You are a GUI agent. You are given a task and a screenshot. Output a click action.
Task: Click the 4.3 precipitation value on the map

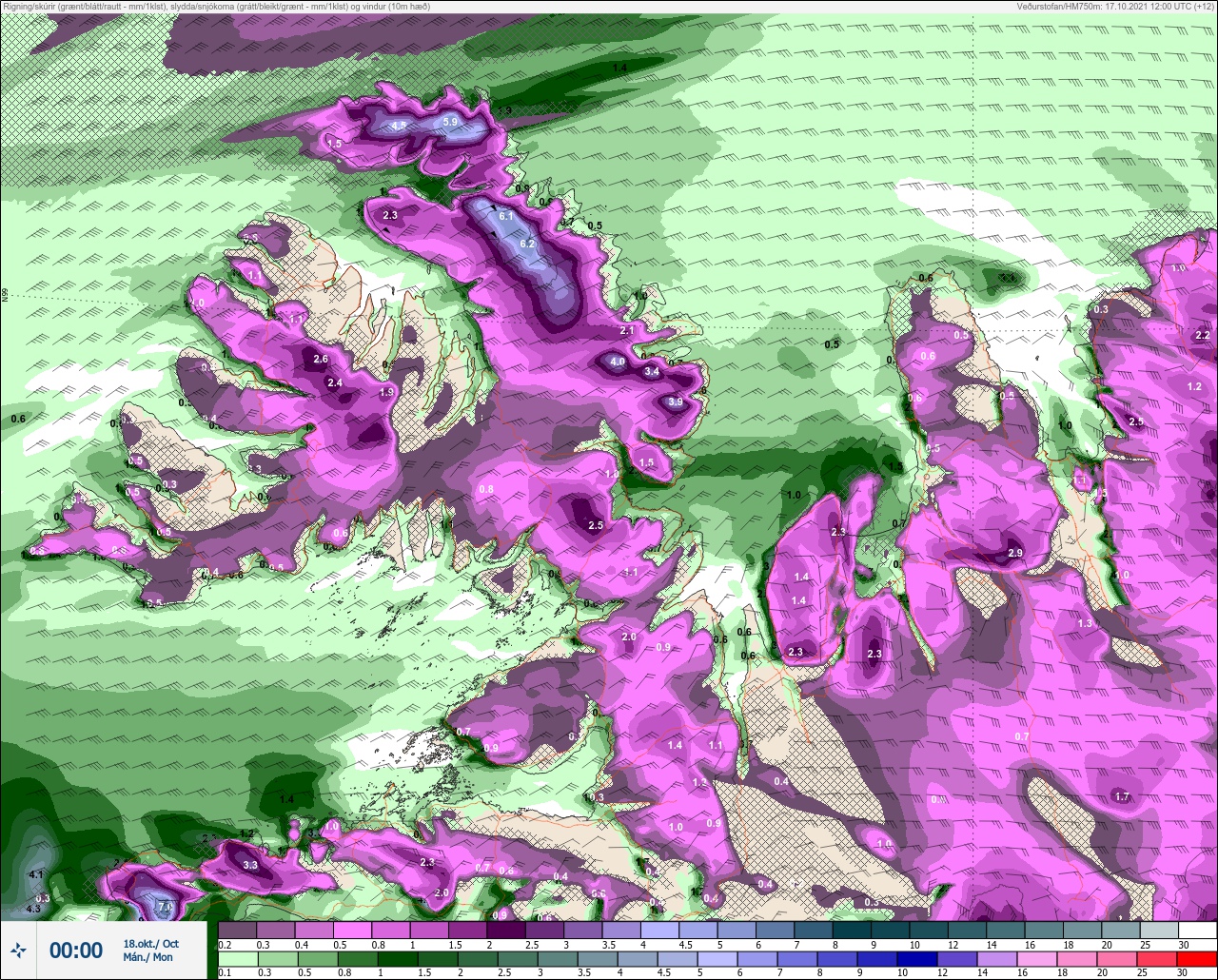tap(33, 910)
